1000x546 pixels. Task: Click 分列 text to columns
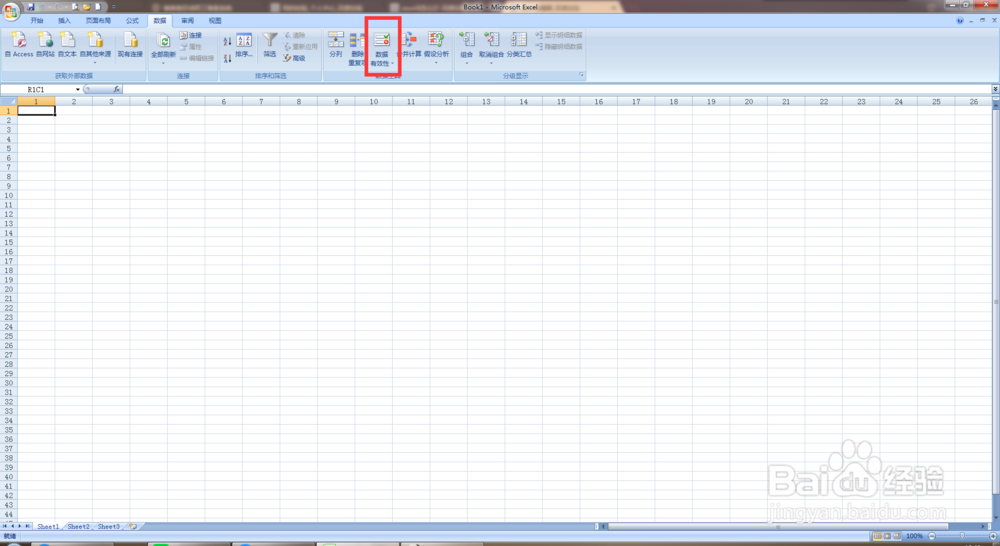(336, 45)
